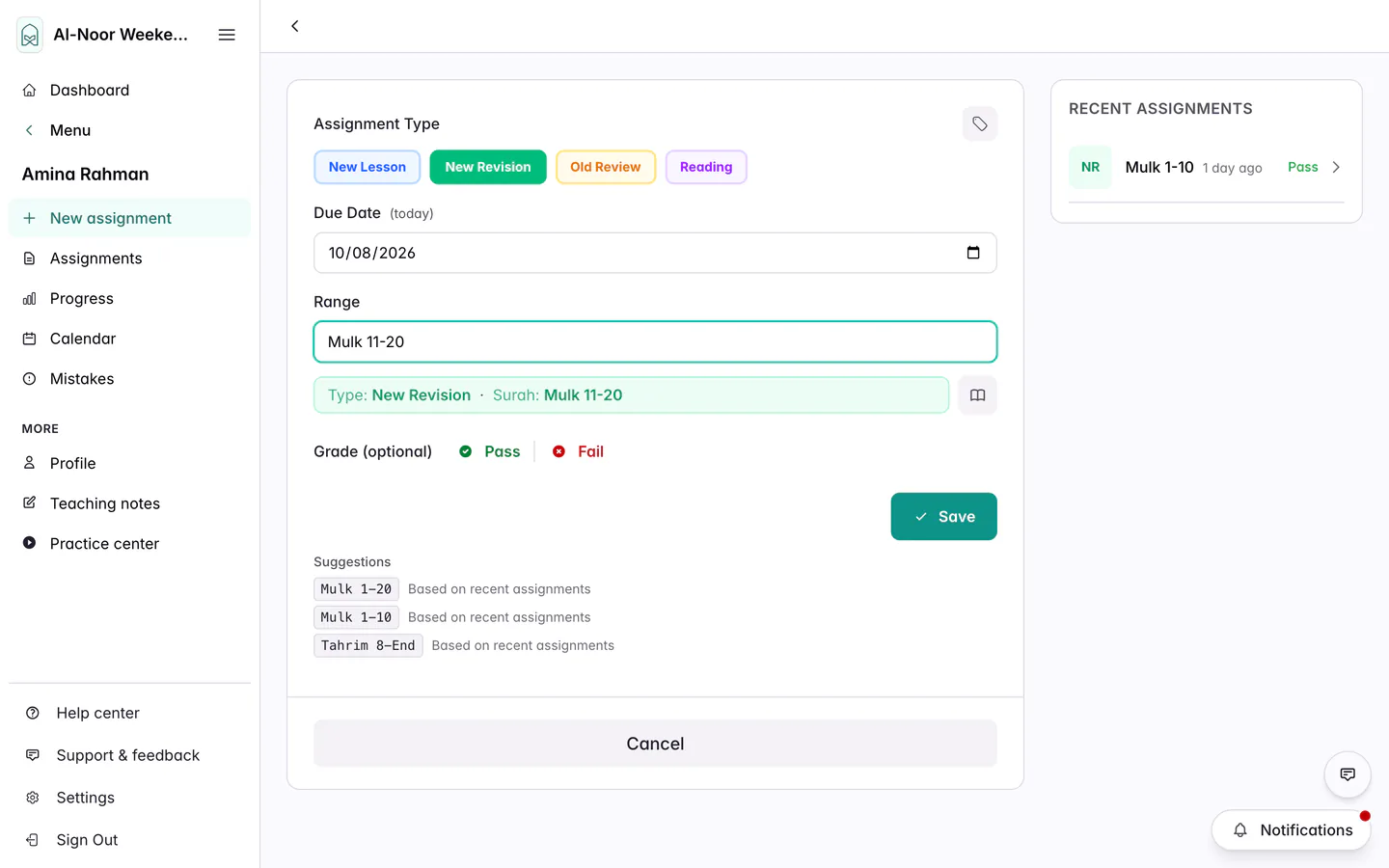Viewport: 1389px width, 868px height.
Task: Click the Assignments document icon
Action: pos(30,258)
